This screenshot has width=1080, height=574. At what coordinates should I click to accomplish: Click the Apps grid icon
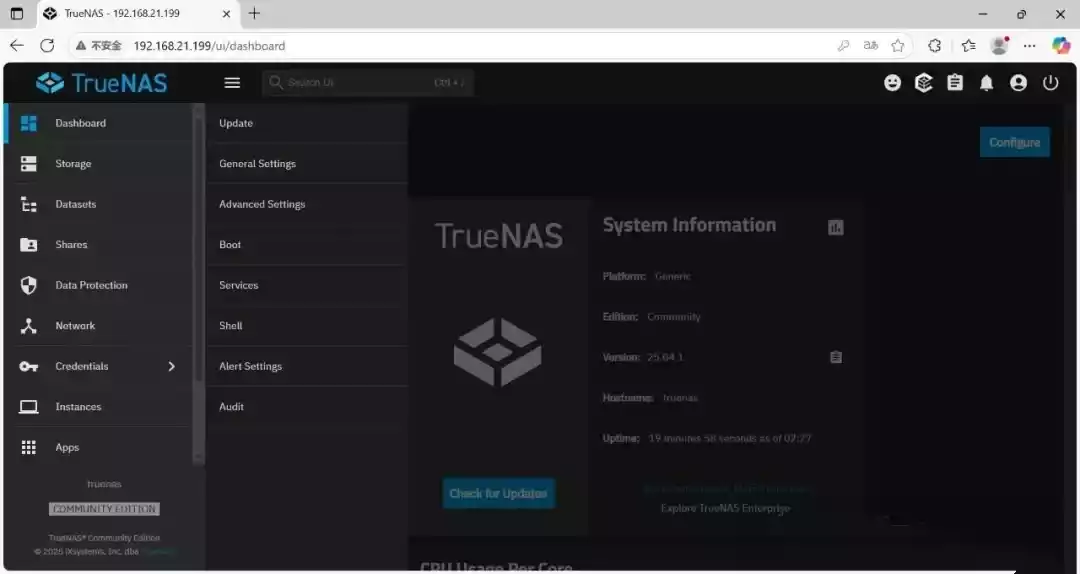pos(28,448)
